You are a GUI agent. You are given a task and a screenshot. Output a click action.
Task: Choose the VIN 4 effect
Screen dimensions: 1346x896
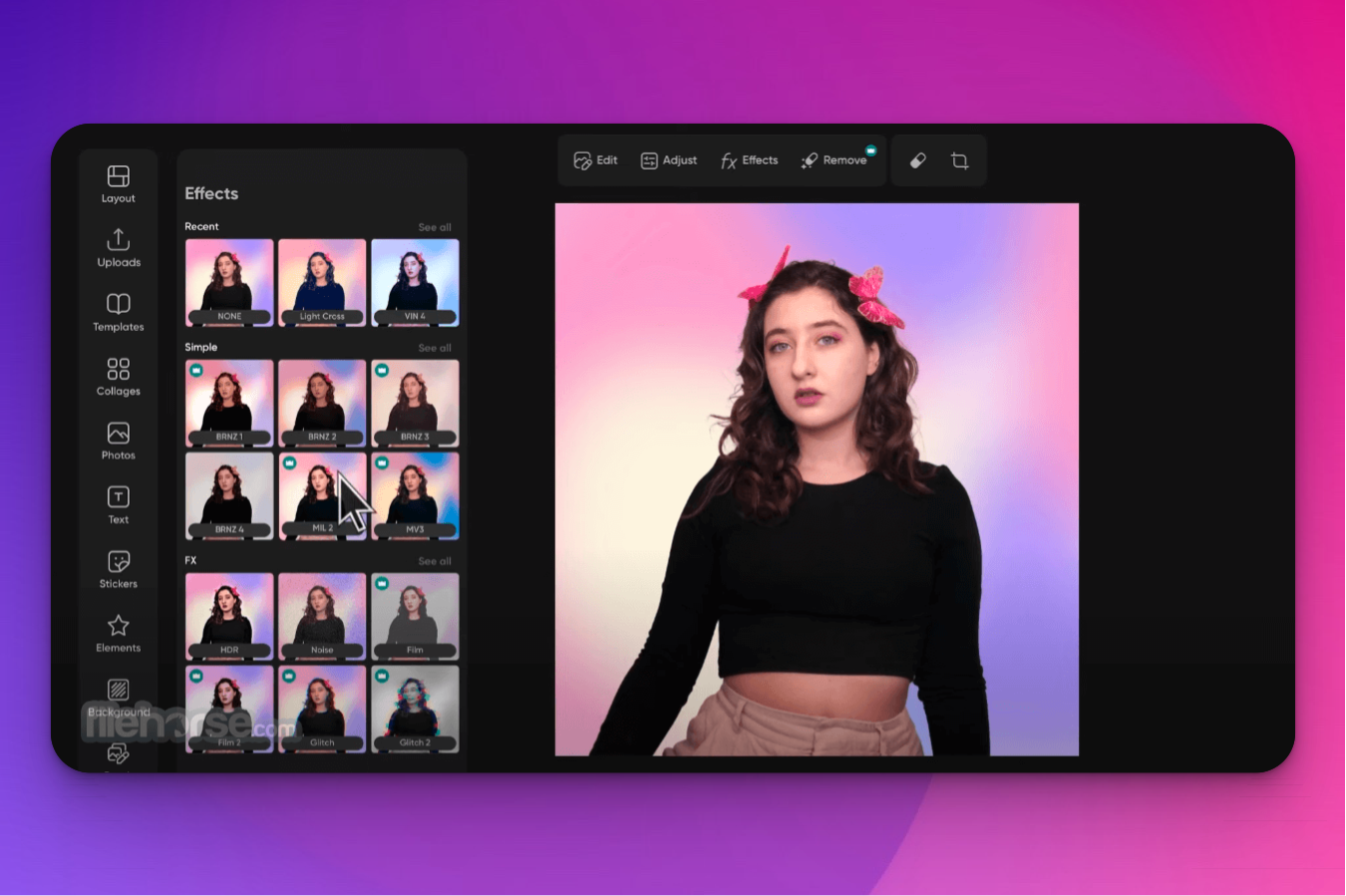click(x=415, y=283)
